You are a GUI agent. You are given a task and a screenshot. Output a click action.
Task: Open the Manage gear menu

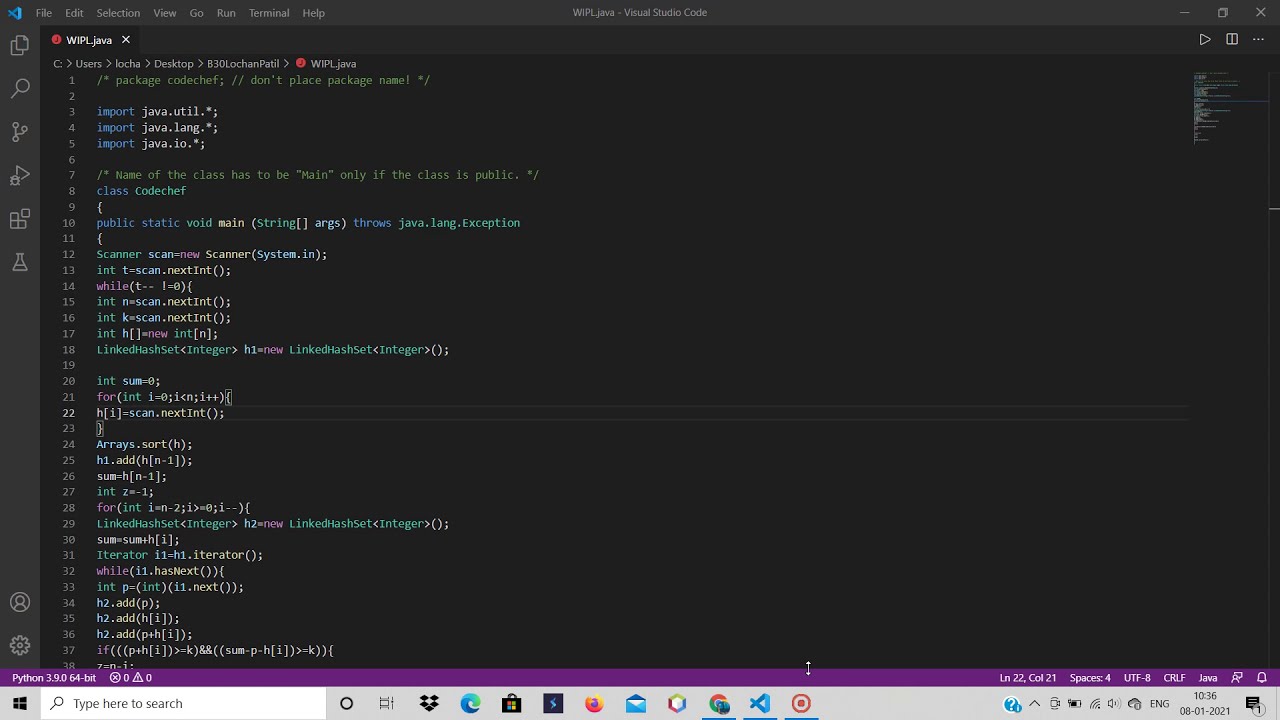(20, 646)
